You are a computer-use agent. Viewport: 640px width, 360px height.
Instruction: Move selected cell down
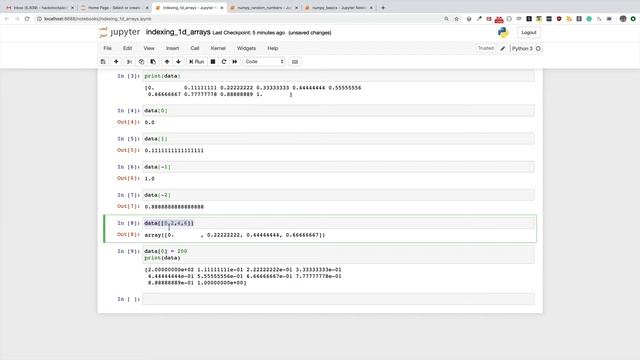[x=178, y=62]
